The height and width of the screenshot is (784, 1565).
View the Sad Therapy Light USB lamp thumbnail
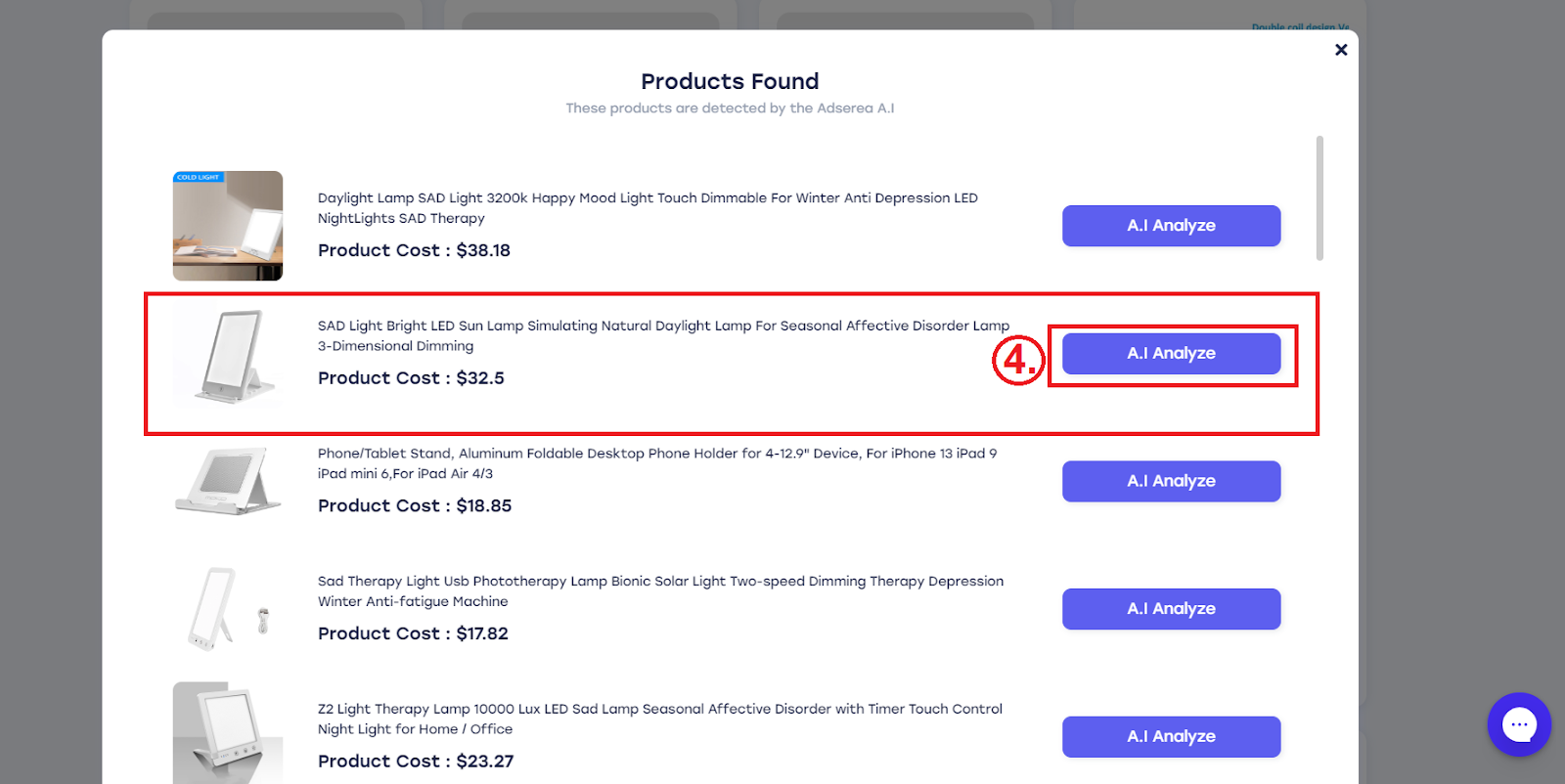click(228, 609)
